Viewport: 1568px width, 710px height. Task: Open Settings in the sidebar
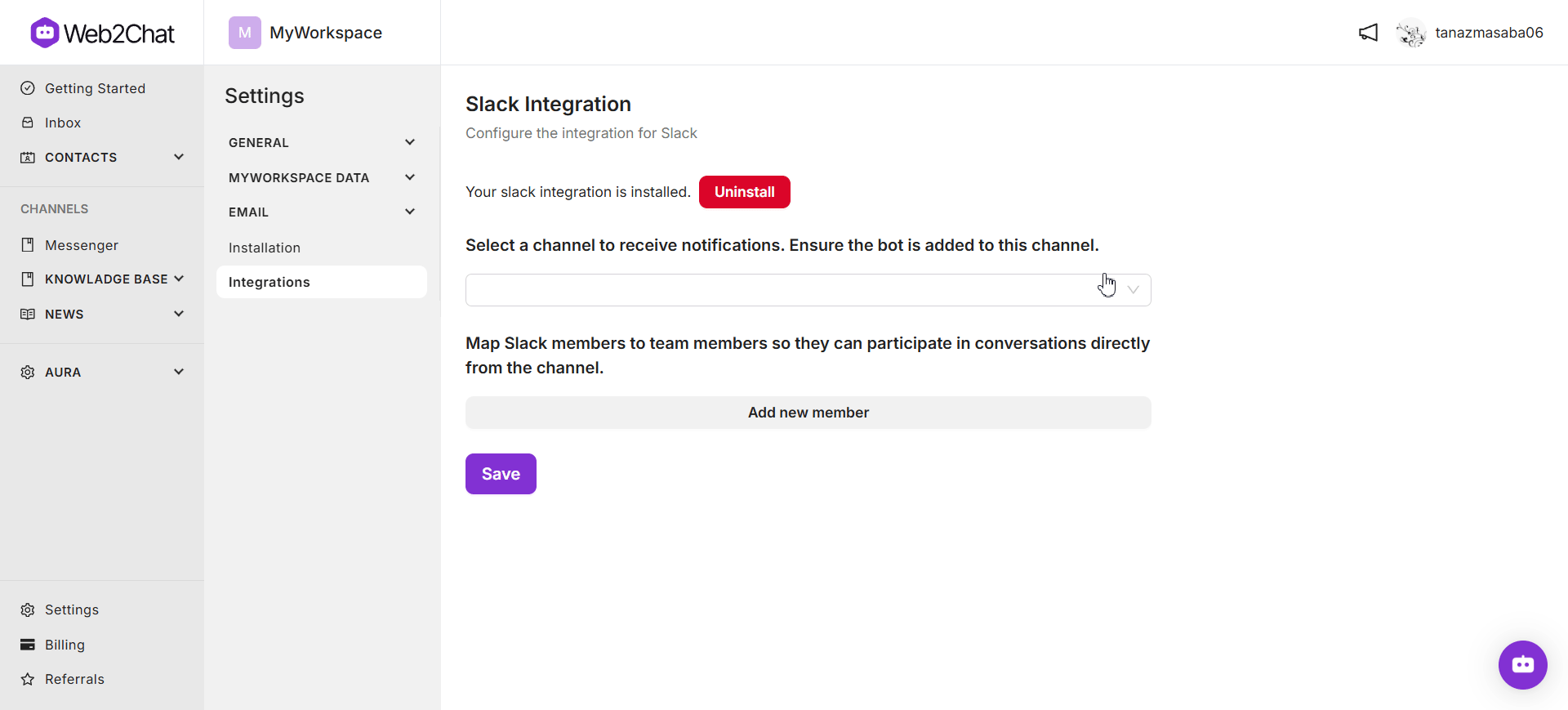tap(72, 610)
